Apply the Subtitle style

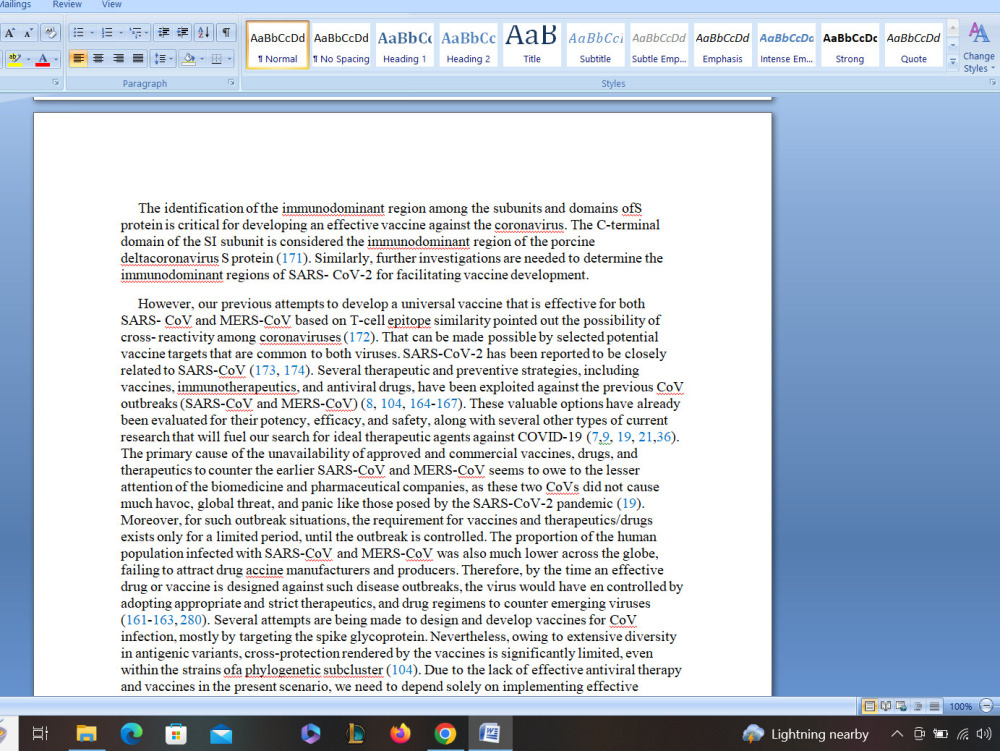click(x=595, y=44)
